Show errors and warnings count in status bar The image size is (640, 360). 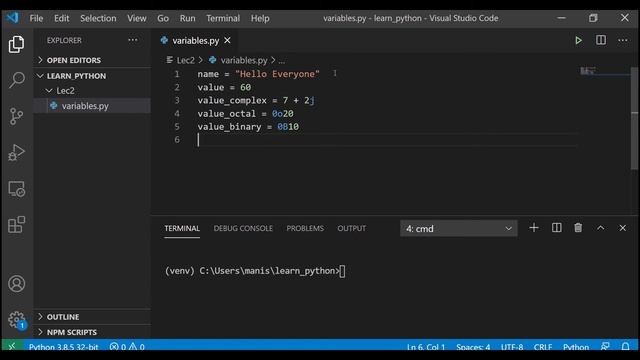127,347
